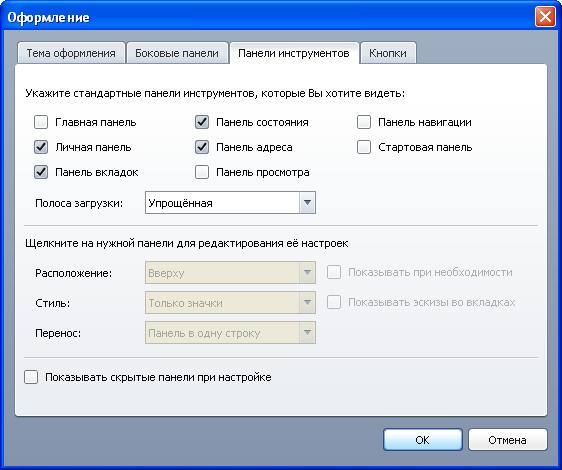Image resolution: width=562 pixels, height=470 pixels.
Task: Open the Стиль dropdown list
Action: tap(230, 303)
